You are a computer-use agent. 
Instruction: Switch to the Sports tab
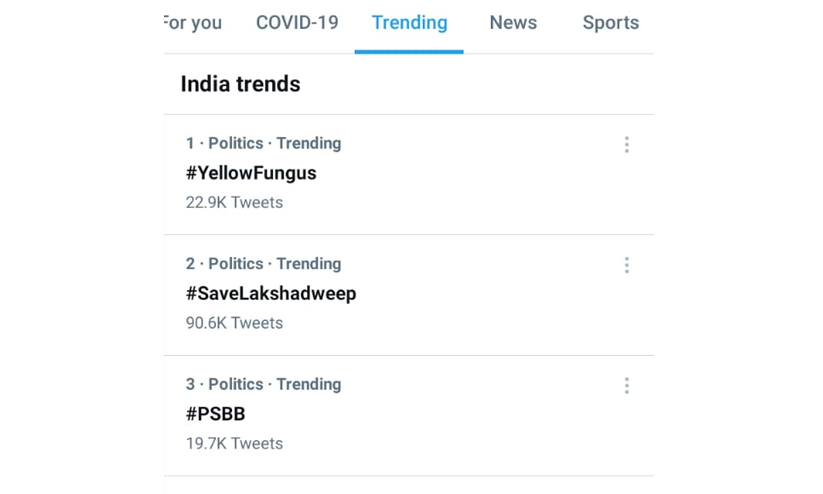click(610, 23)
